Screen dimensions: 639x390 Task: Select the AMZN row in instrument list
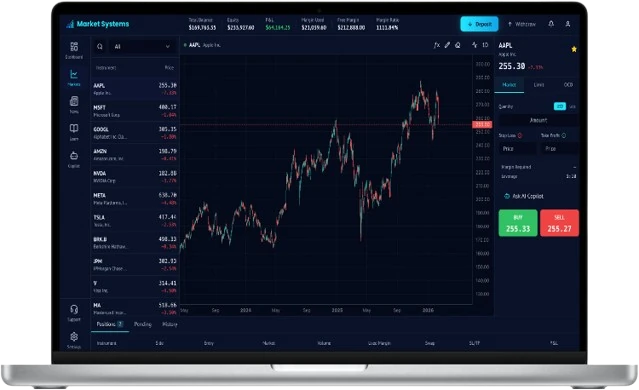pyautogui.click(x=135, y=155)
